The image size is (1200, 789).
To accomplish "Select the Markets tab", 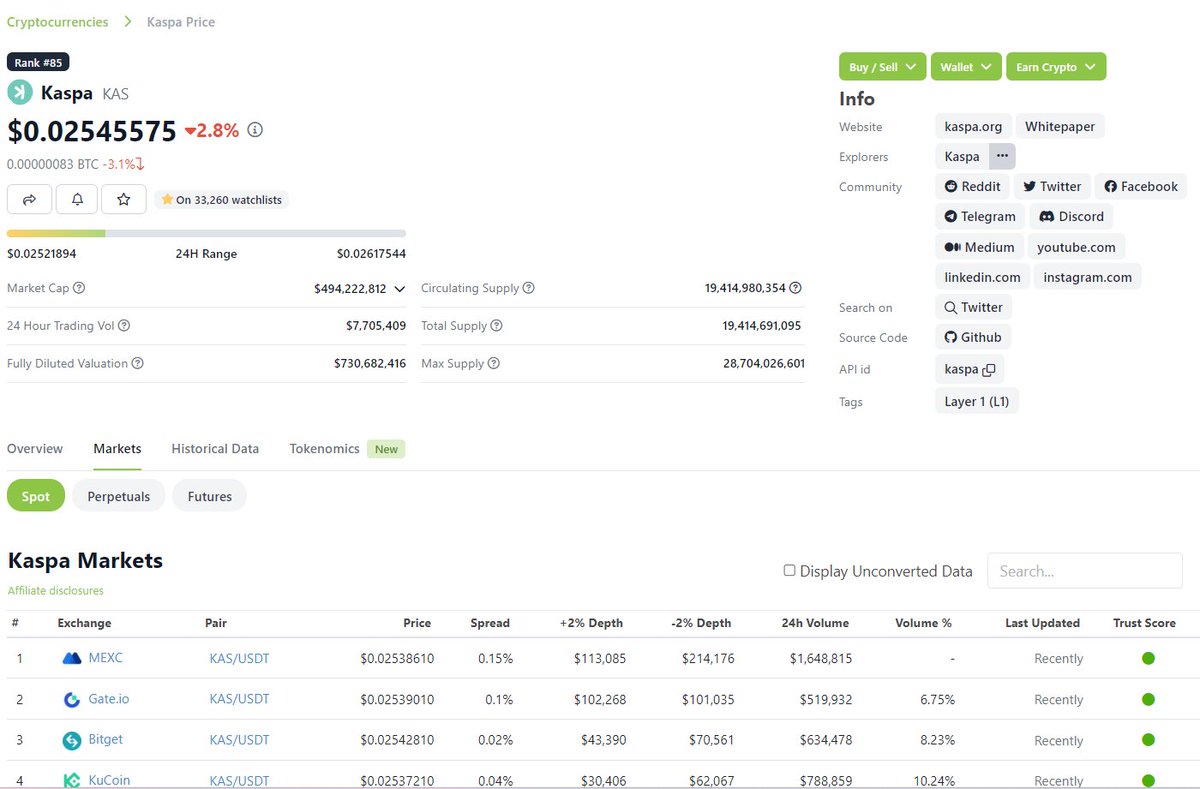I will coord(117,449).
